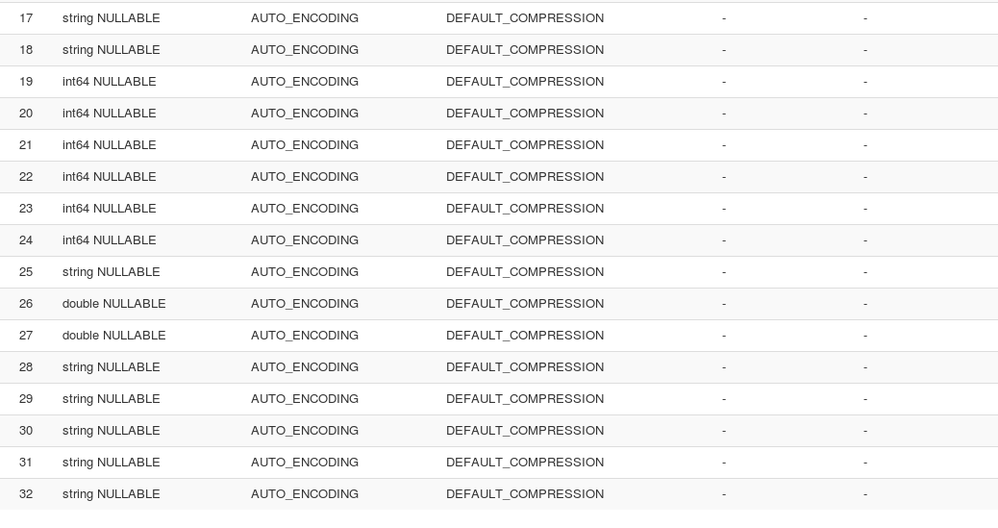
Task: Click row number 17 in the table
Action: (26, 18)
